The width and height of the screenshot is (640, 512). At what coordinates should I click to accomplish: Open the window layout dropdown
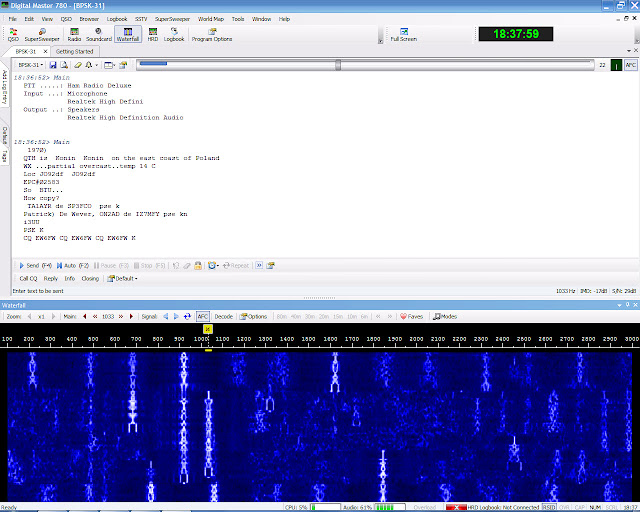point(109,65)
